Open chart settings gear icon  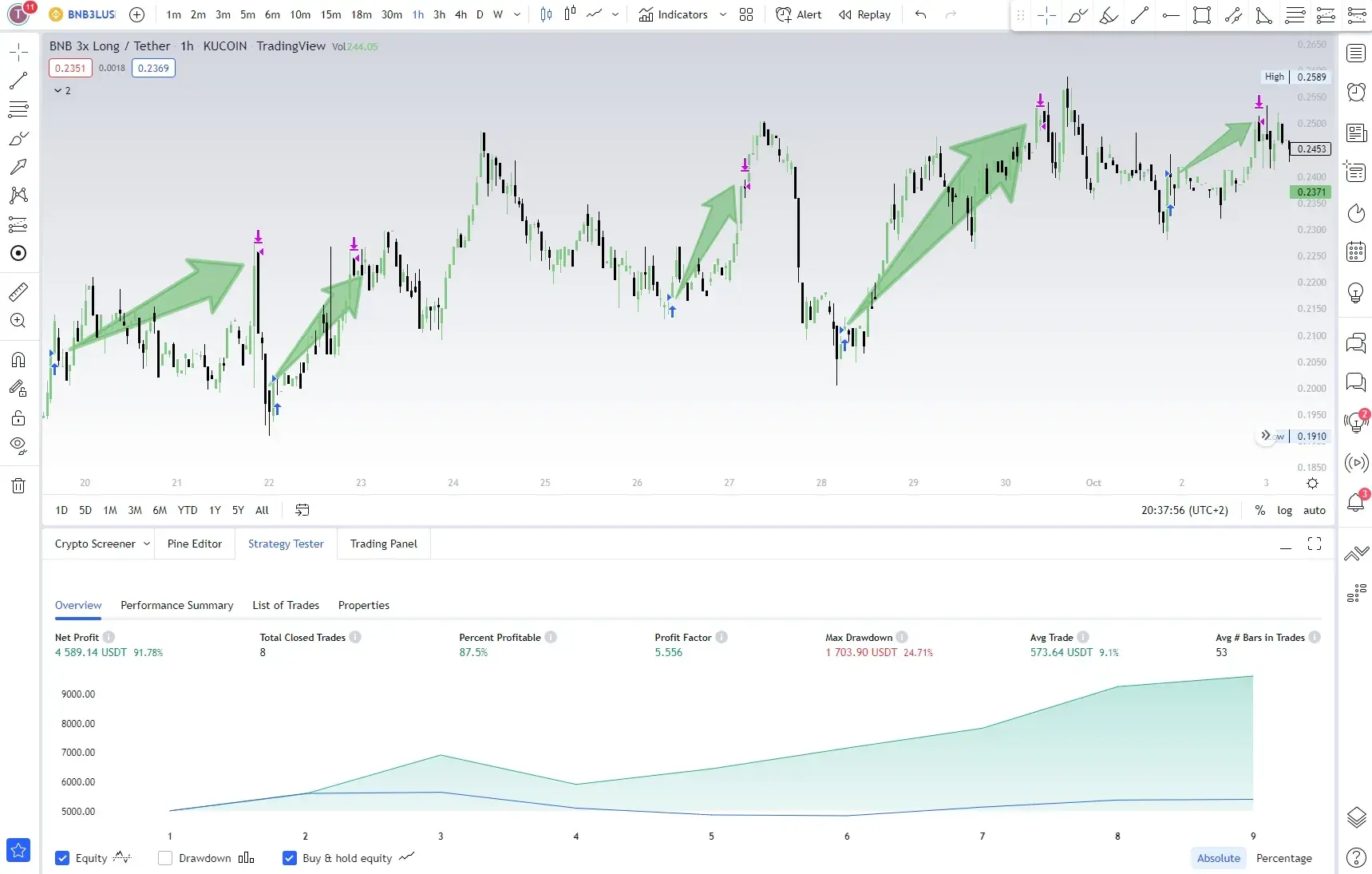(1312, 483)
